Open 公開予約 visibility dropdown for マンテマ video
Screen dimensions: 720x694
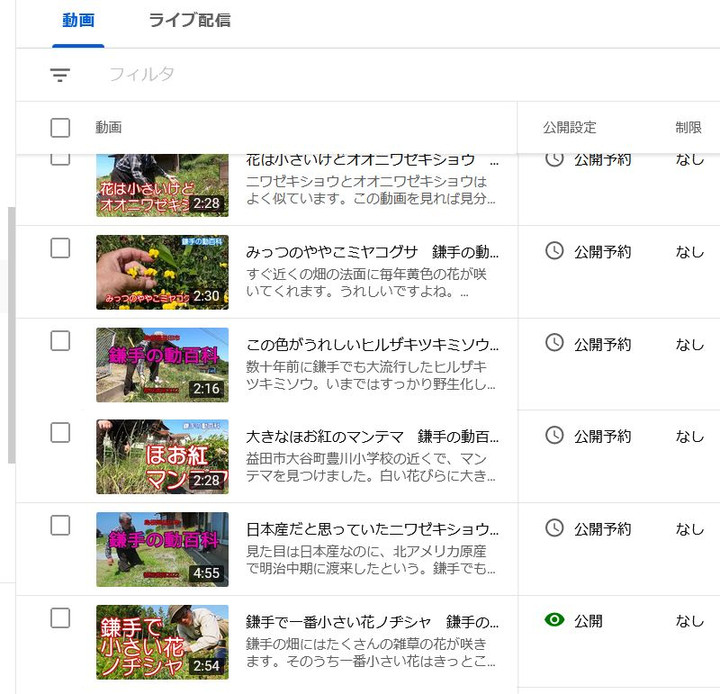[602, 436]
